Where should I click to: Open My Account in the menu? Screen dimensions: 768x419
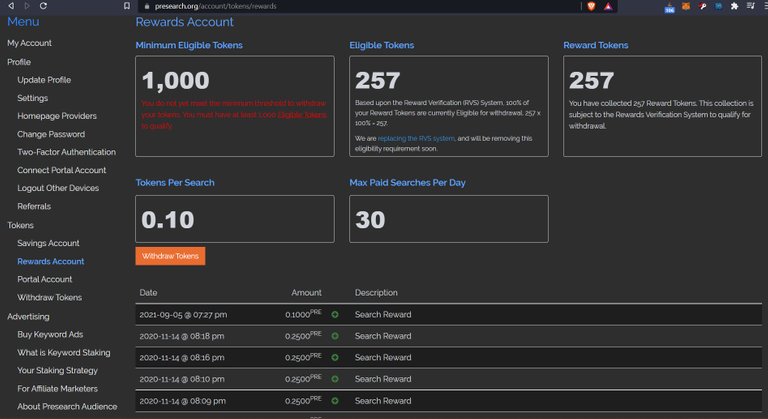click(29, 43)
